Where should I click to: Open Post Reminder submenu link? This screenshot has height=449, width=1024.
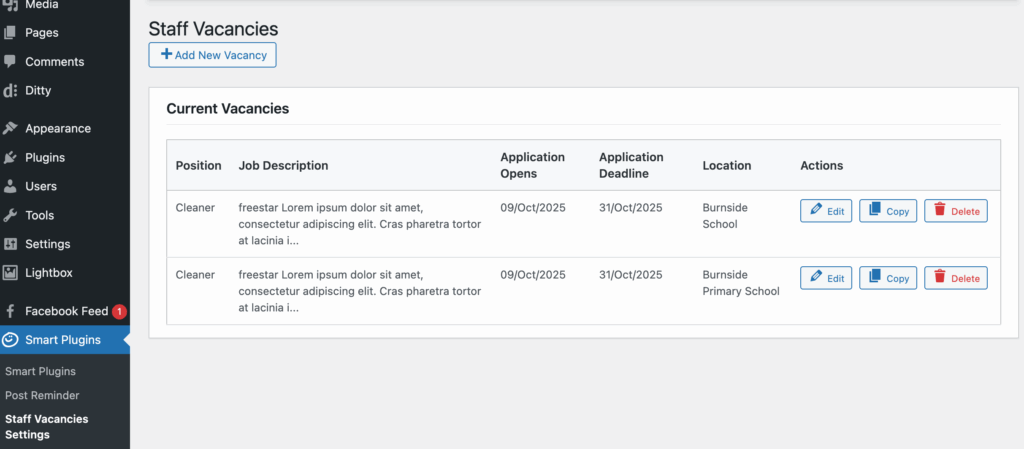pos(42,396)
